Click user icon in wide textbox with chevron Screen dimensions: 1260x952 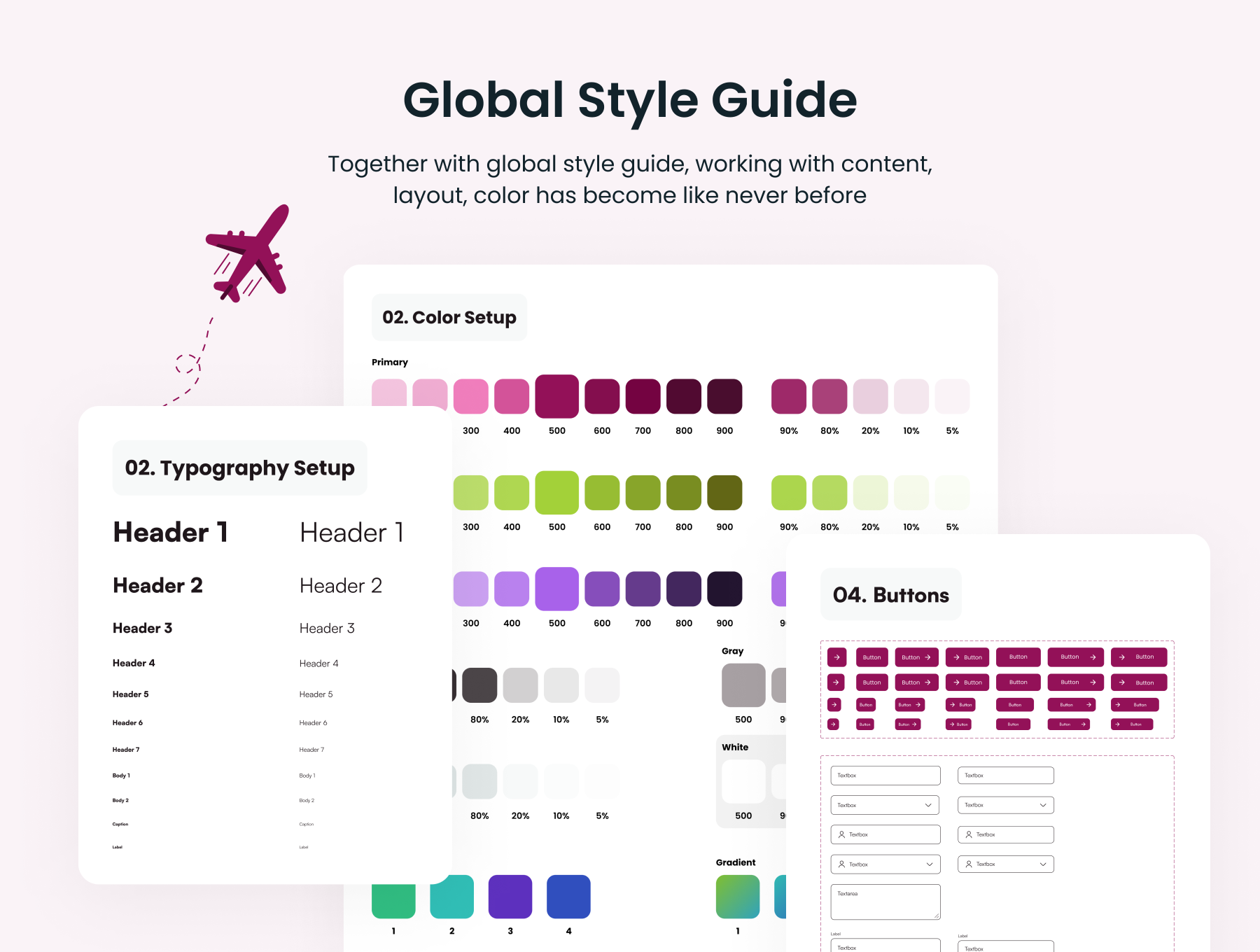[x=841, y=864]
